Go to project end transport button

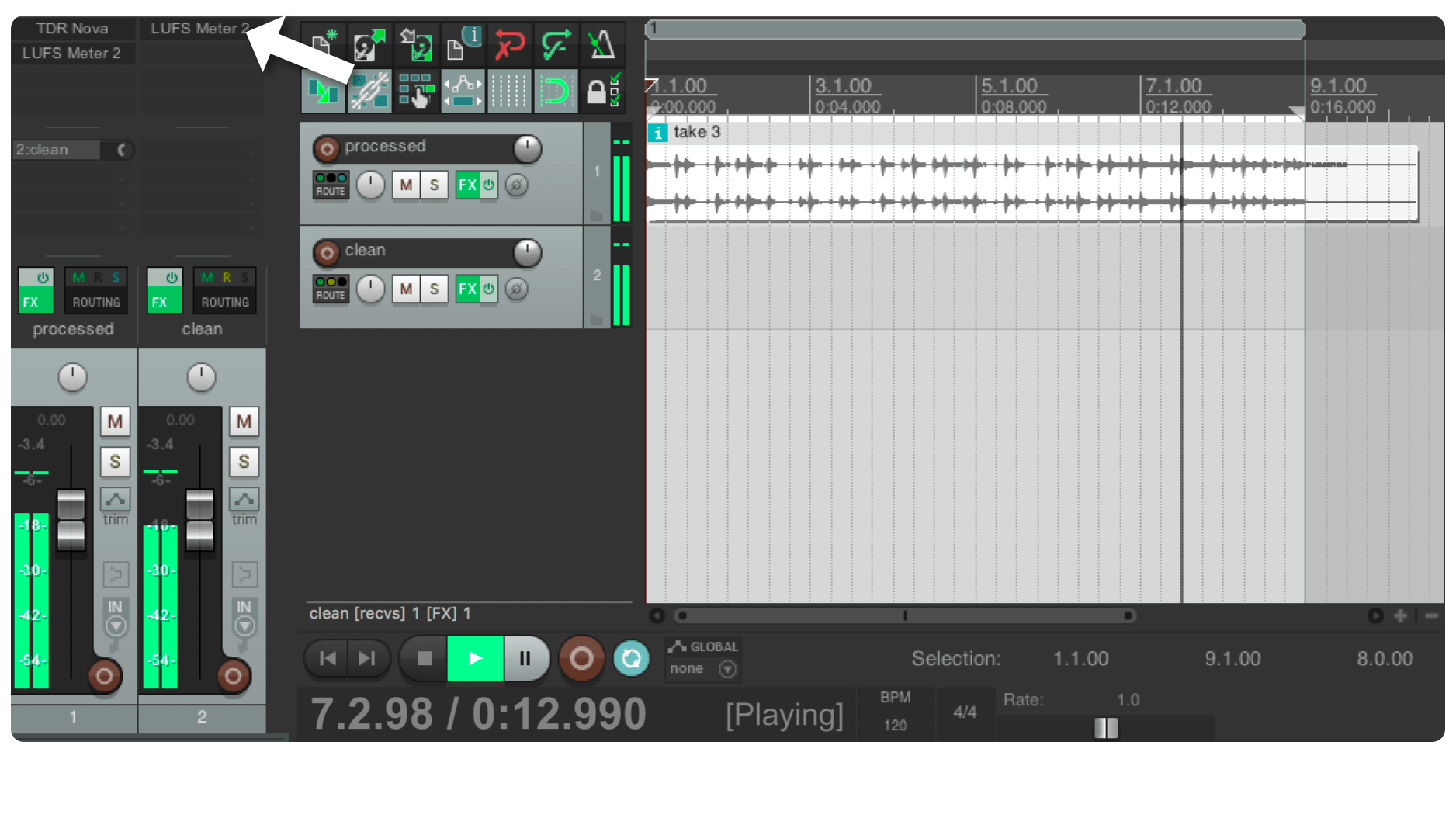[x=367, y=658]
